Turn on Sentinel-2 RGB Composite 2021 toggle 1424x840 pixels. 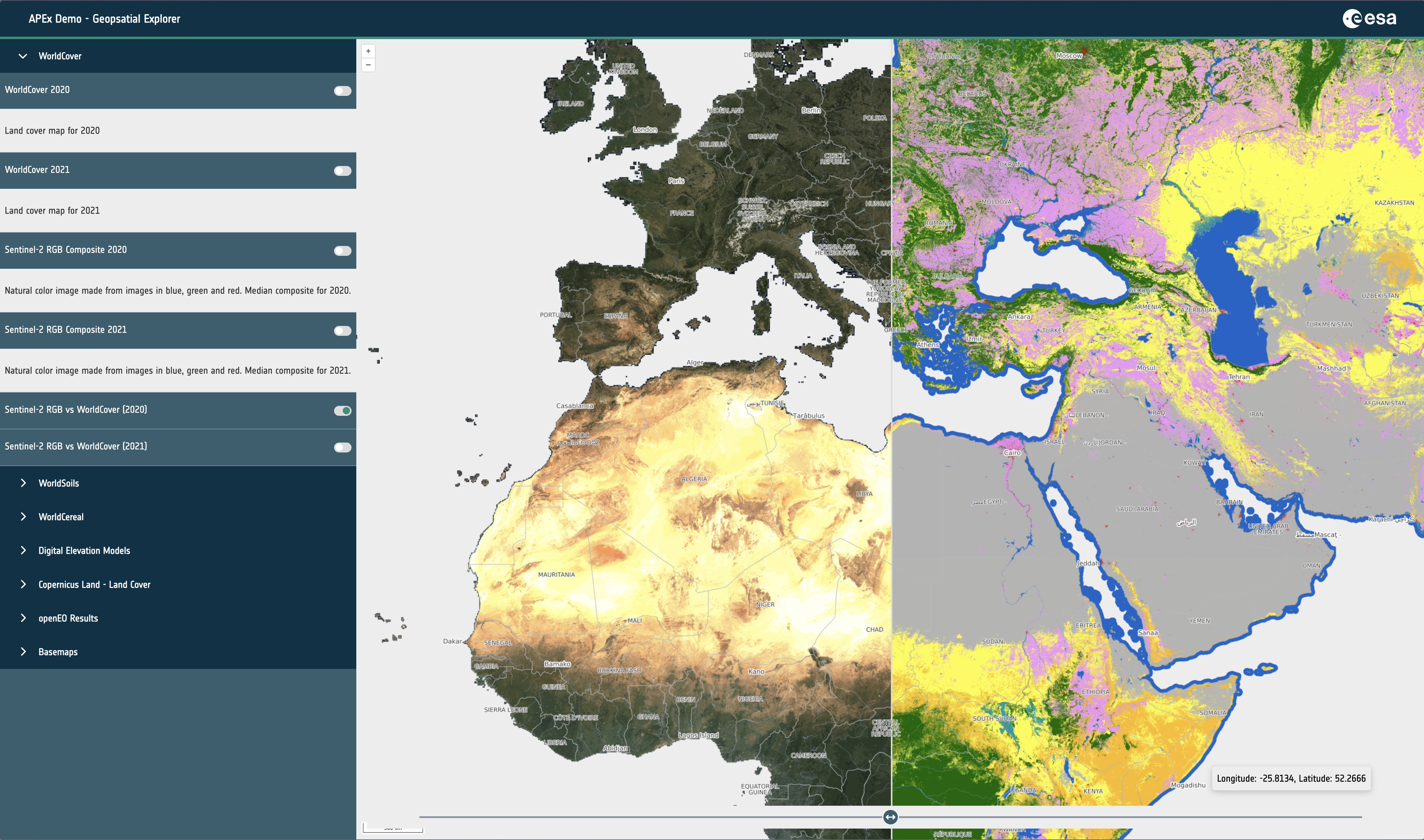click(x=342, y=331)
